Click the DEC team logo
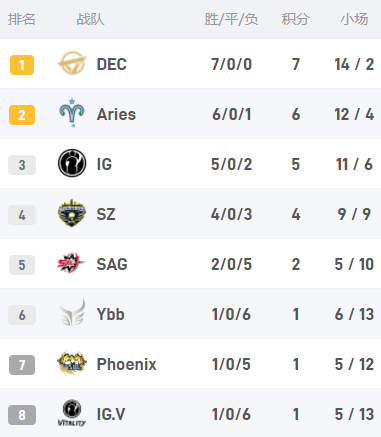Screen dimensions: 381x437 pyautogui.click(x=72, y=63)
